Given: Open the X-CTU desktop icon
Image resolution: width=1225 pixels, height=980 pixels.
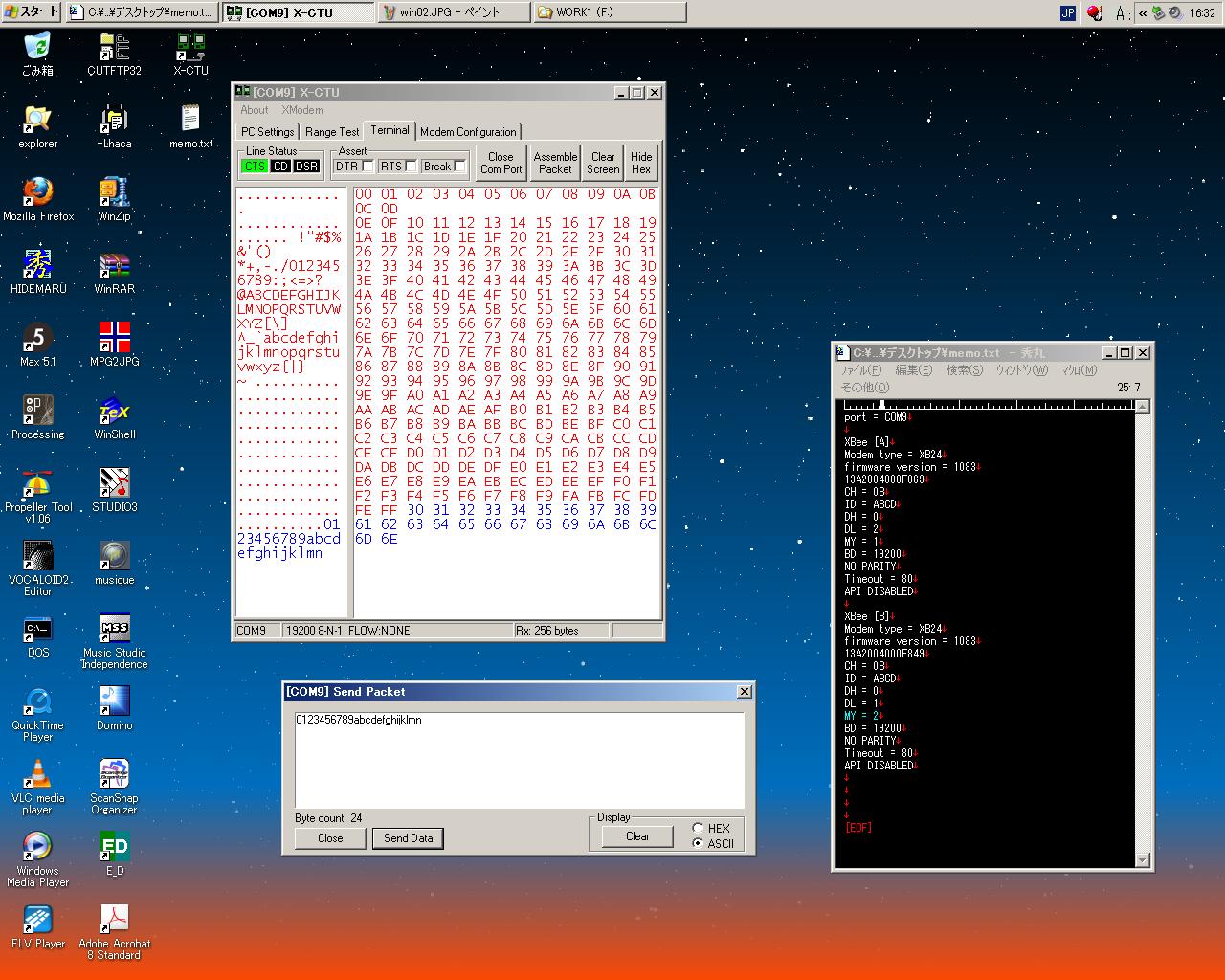Looking at the screenshot, I should [x=190, y=46].
